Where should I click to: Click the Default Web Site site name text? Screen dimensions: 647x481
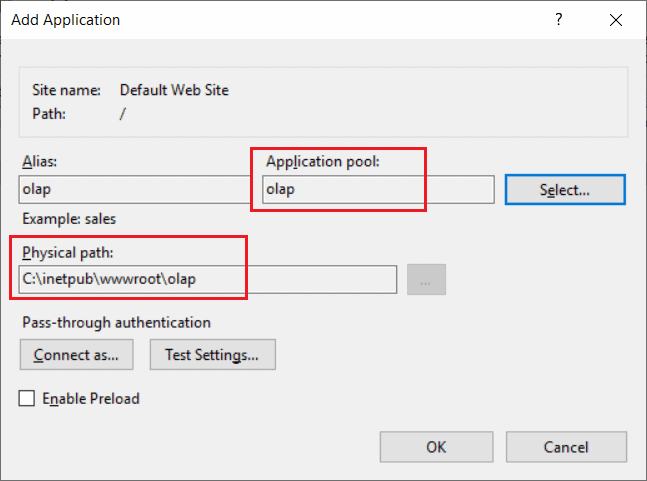[x=174, y=90]
